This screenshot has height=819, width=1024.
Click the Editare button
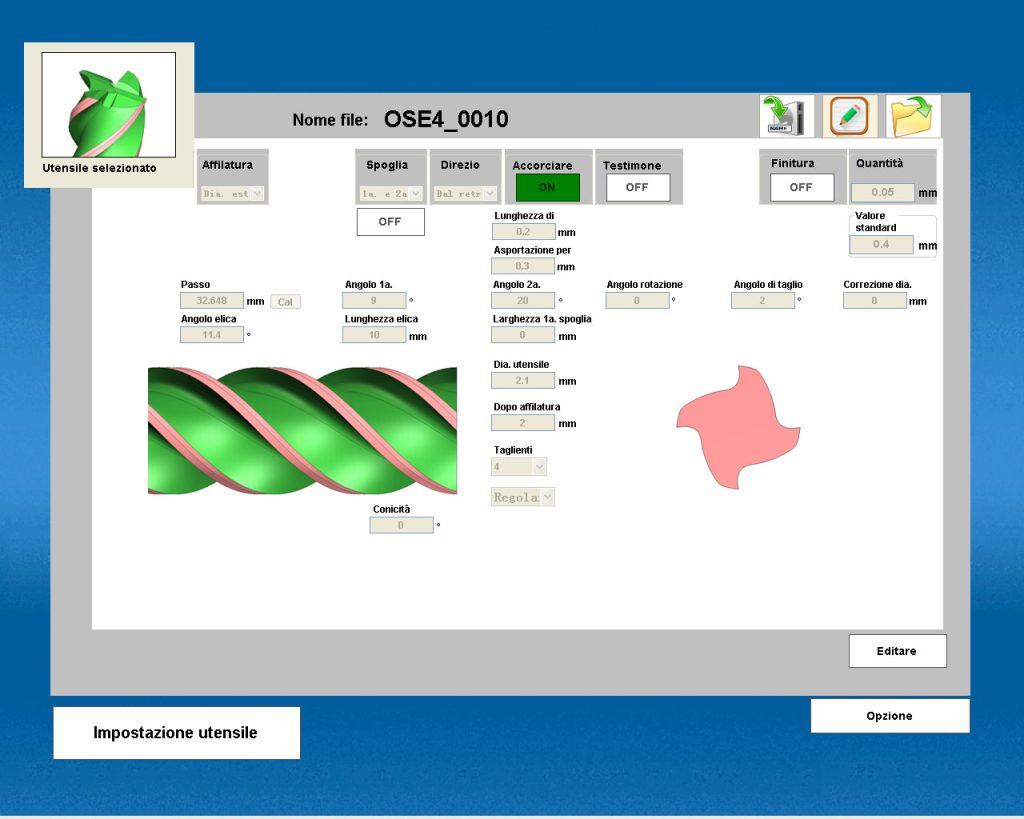(x=897, y=650)
